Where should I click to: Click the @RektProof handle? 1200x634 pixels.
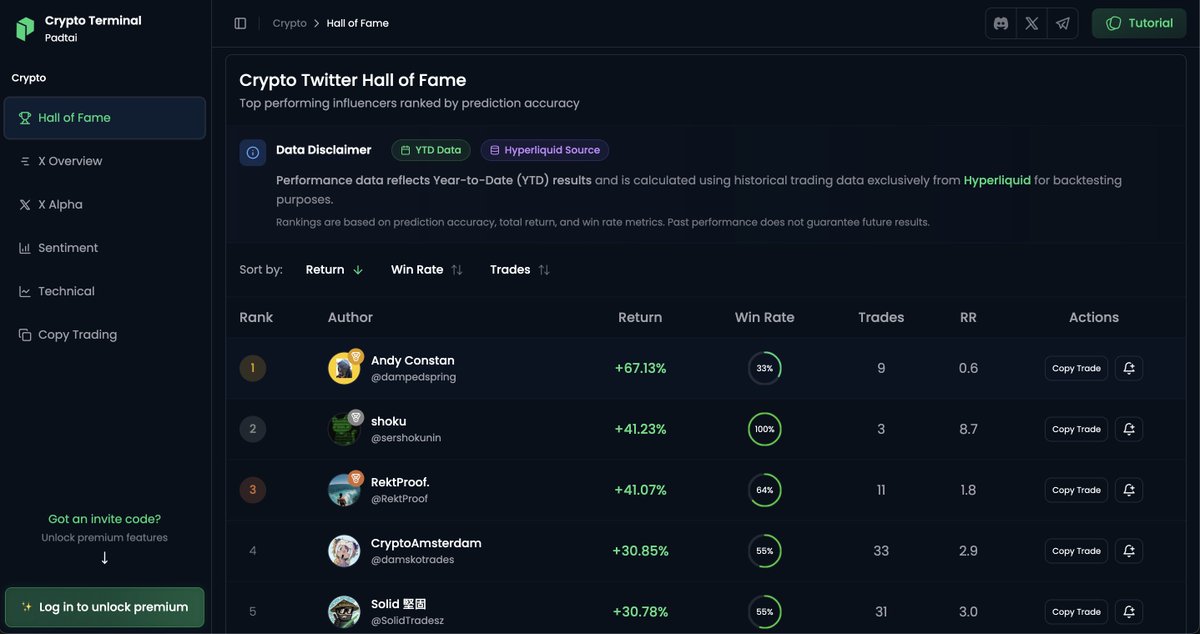point(399,499)
